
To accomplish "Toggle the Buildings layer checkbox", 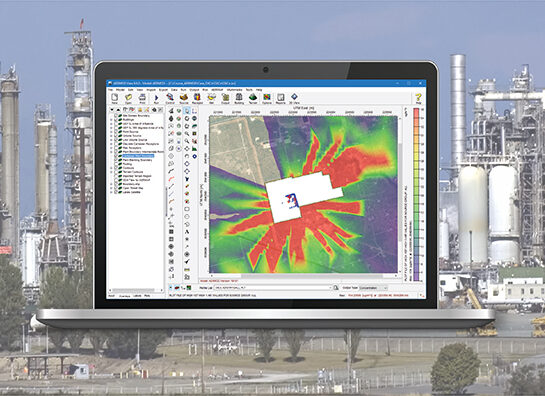I will pos(116,120).
